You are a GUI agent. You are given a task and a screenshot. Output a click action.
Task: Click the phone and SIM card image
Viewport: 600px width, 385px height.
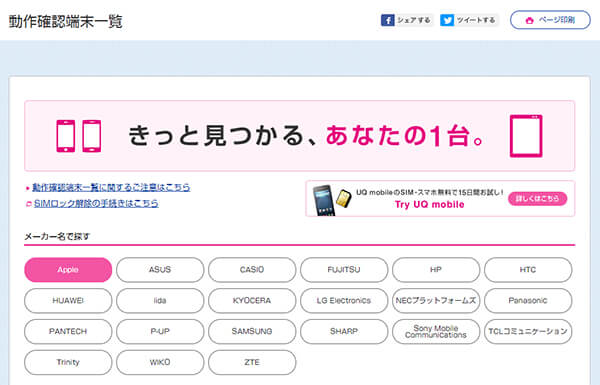pos(331,199)
